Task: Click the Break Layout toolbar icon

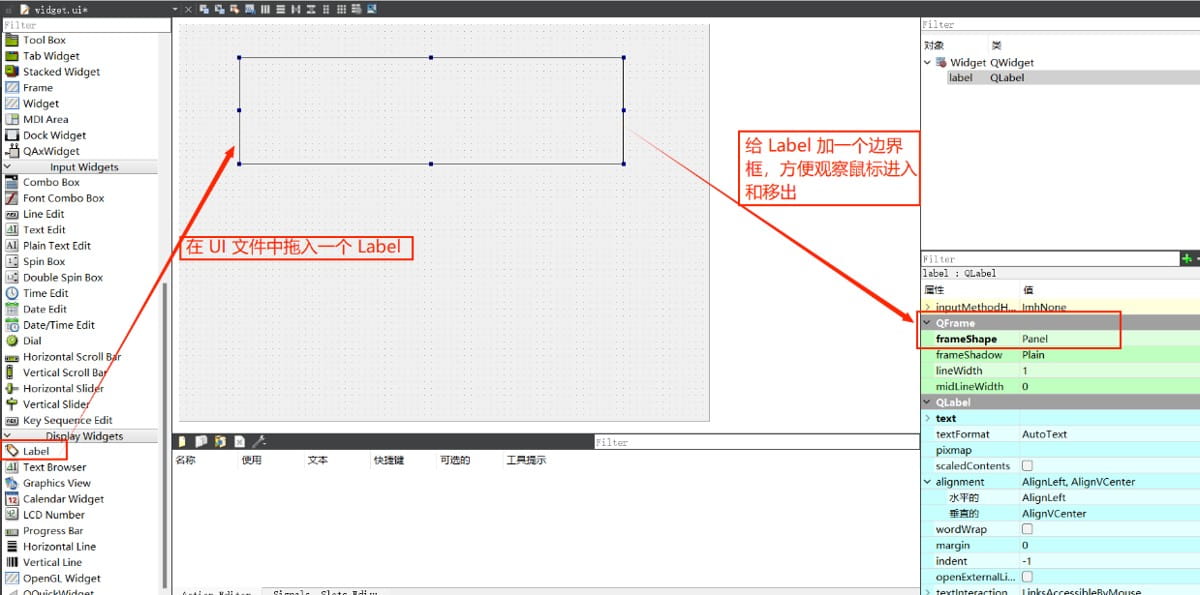Action: point(357,9)
